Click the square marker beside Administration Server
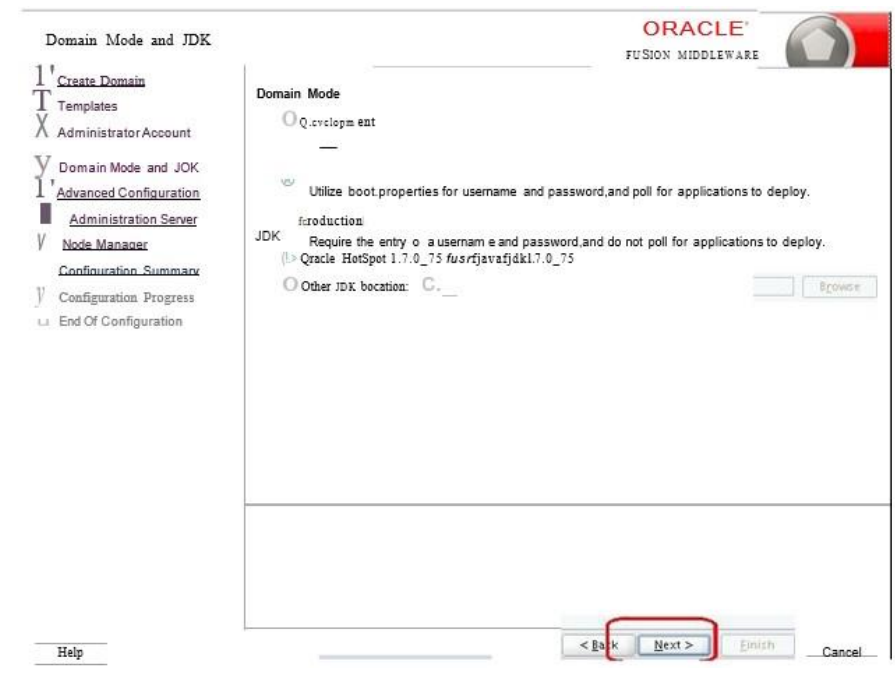895x682 pixels. coord(46,213)
